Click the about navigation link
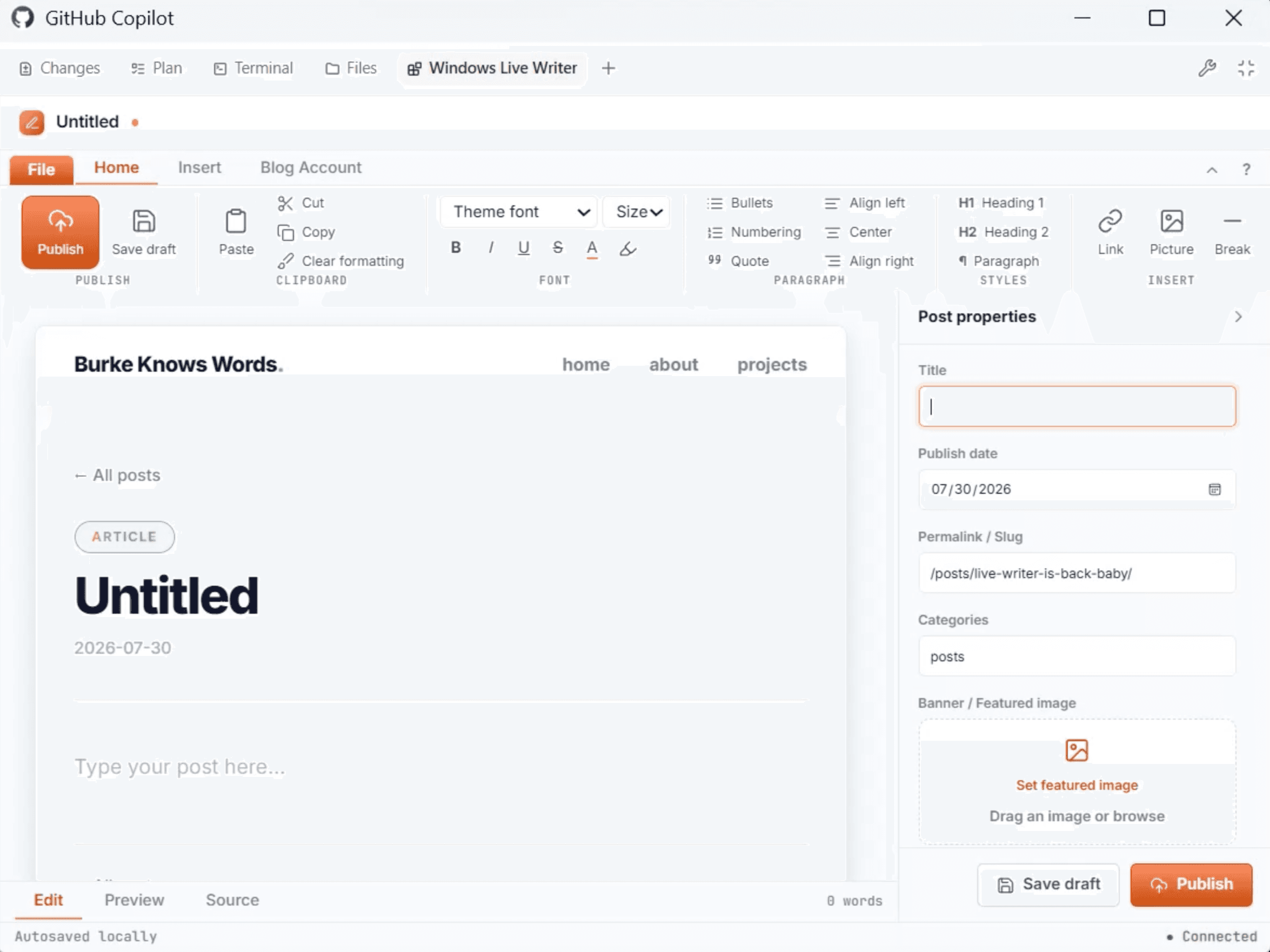The width and height of the screenshot is (1270, 952). (x=673, y=364)
